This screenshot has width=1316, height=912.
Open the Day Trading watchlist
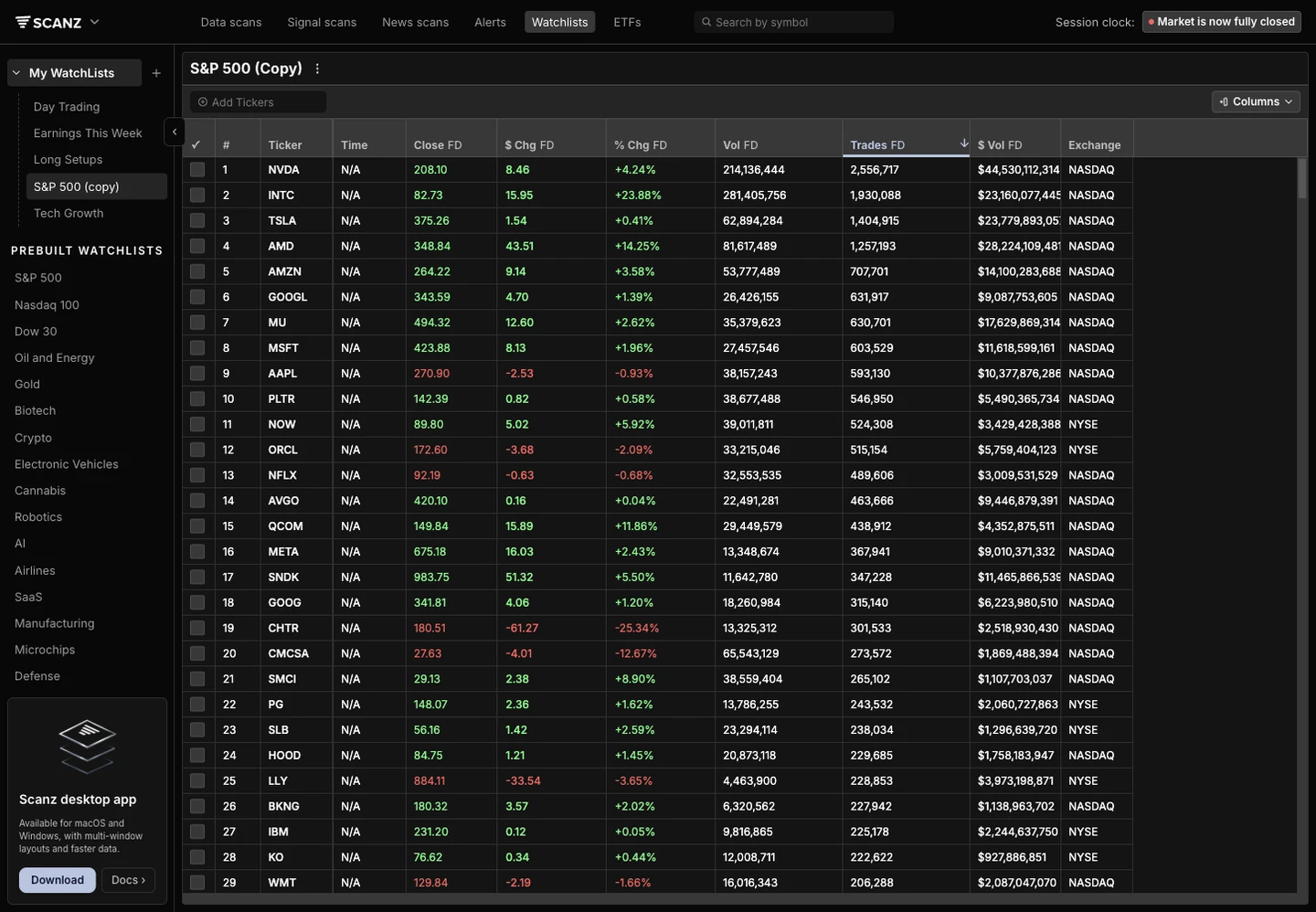(x=67, y=107)
